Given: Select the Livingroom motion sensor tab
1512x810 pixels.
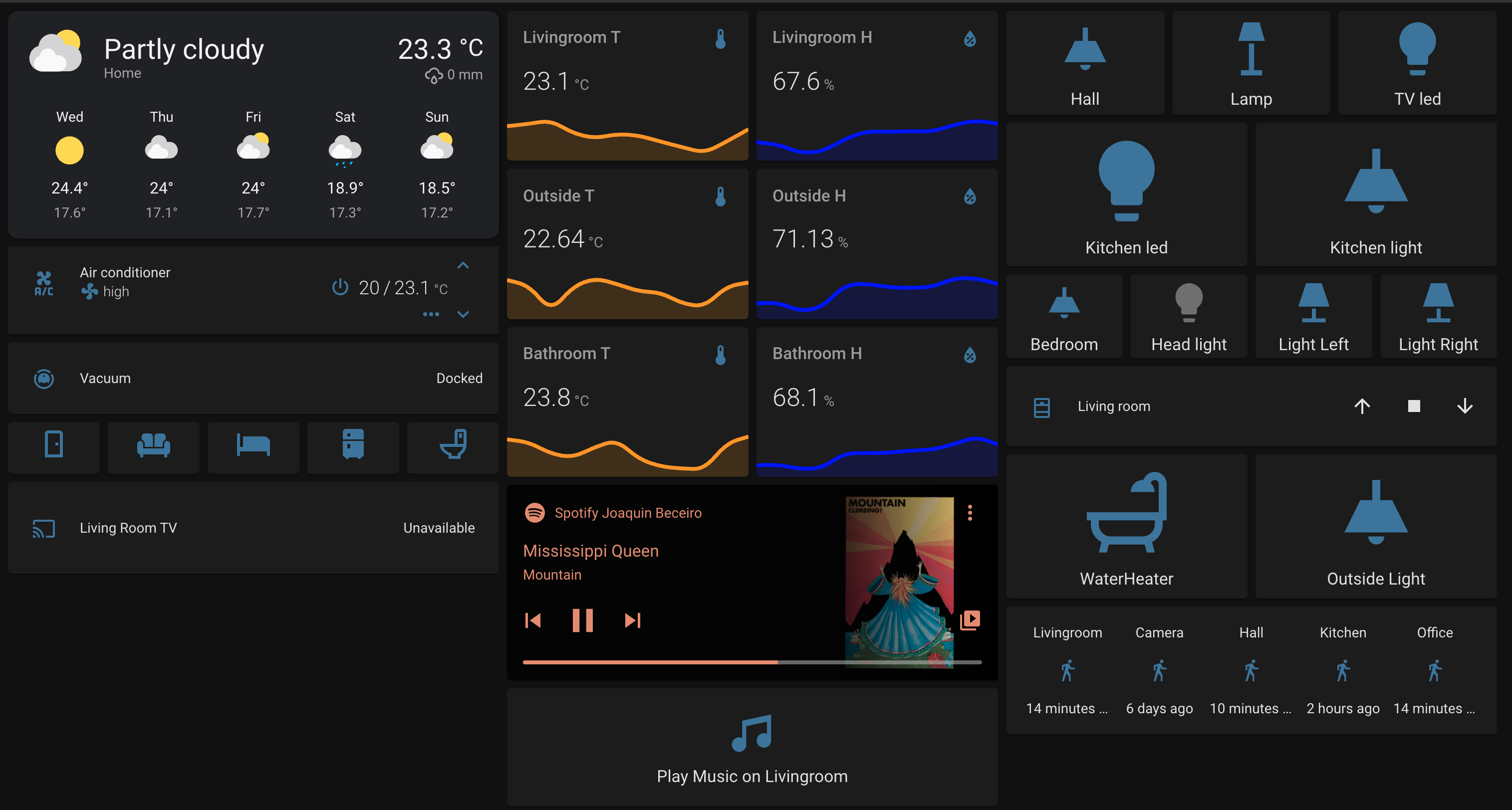Looking at the screenshot, I should click(x=1066, y=669).
